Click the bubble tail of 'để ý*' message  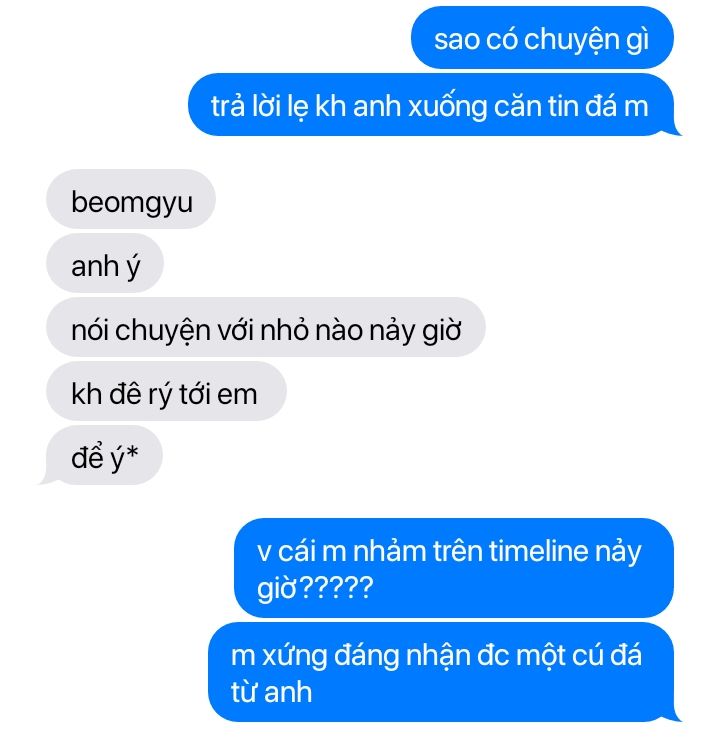(x=46, y=479)
